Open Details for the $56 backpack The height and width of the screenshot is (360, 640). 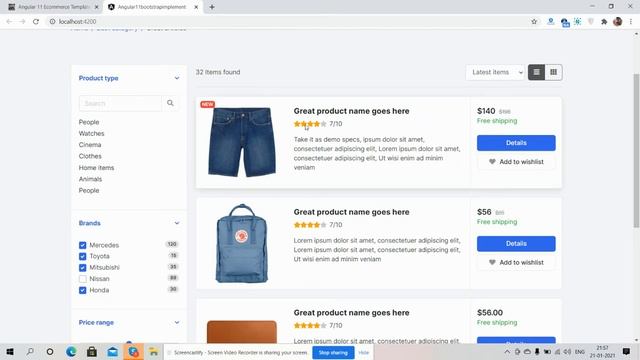point(516,244)
